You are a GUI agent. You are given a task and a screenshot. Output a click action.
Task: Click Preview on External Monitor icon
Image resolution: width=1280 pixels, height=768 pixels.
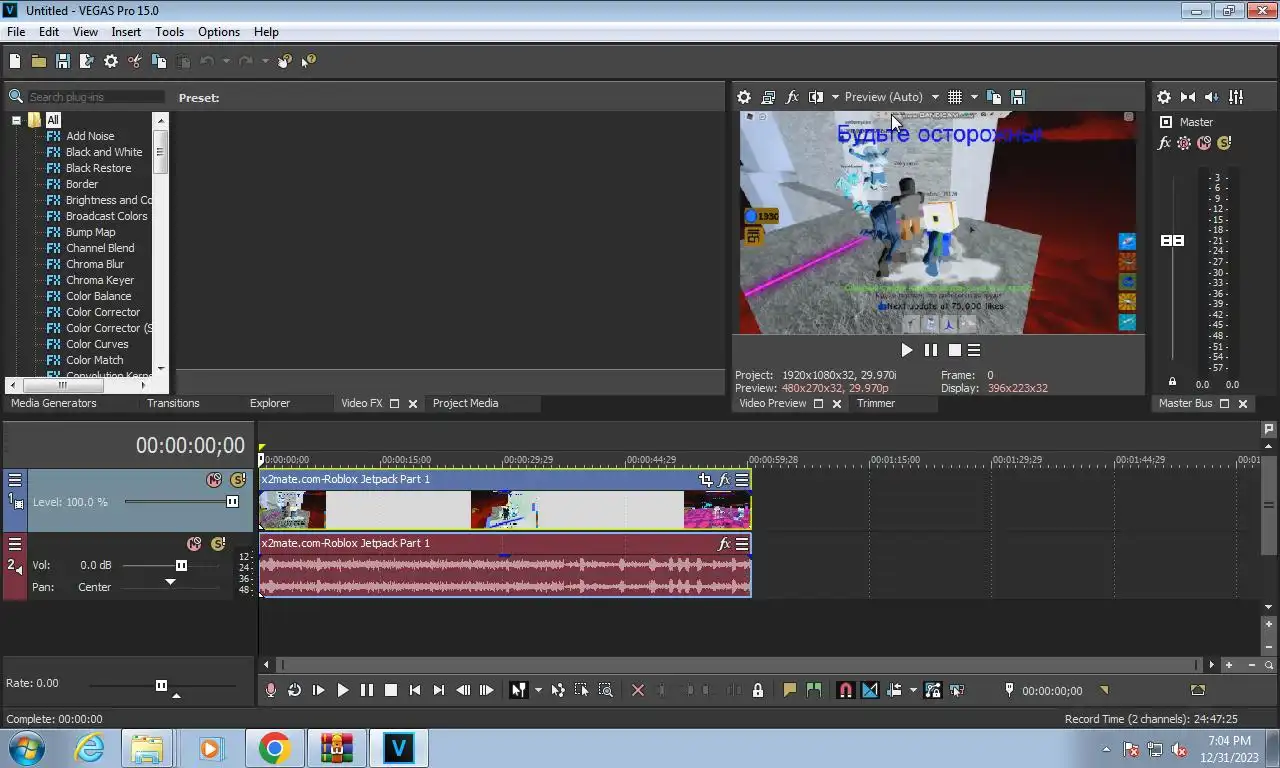pos(768,97)
